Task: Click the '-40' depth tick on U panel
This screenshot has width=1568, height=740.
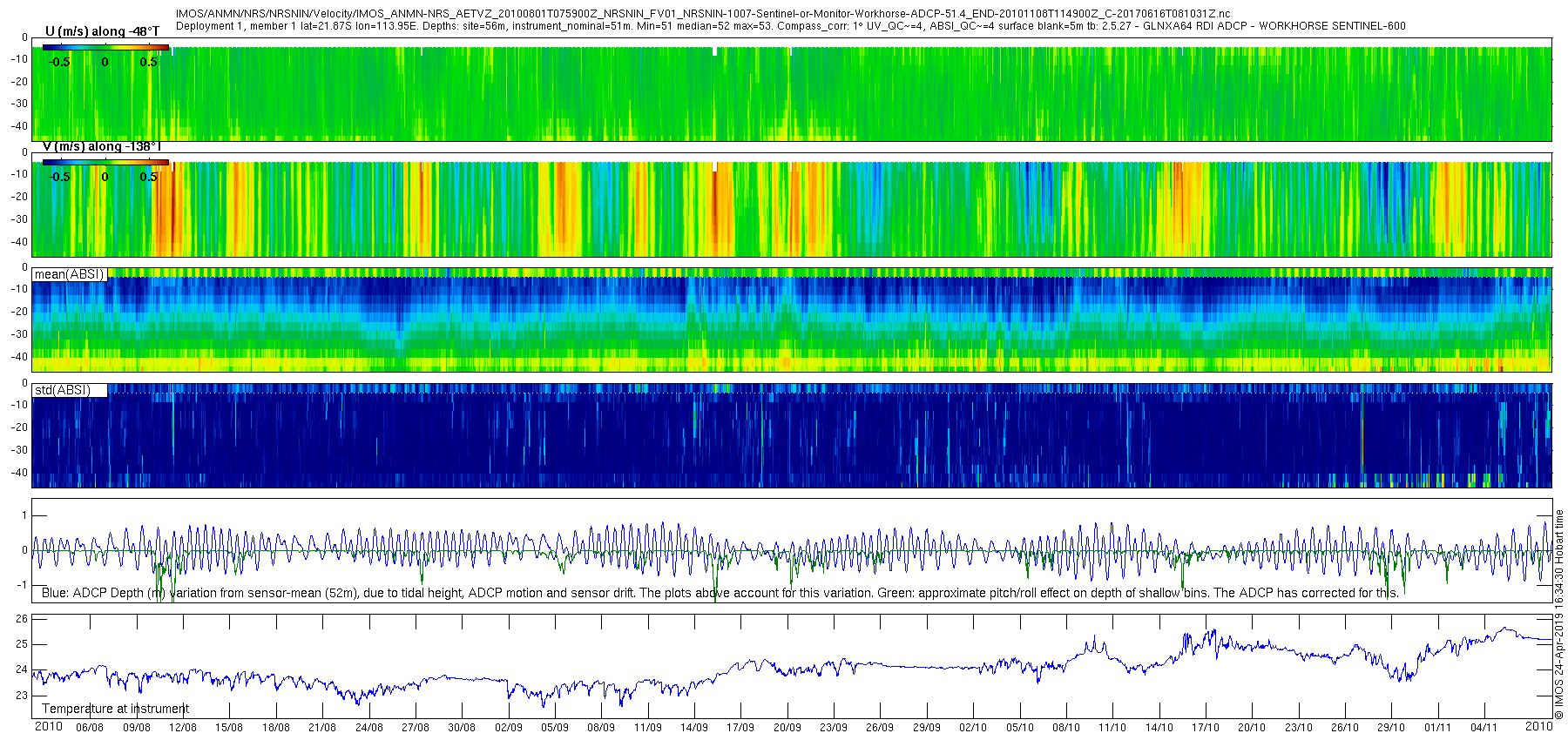Action: 19,126
